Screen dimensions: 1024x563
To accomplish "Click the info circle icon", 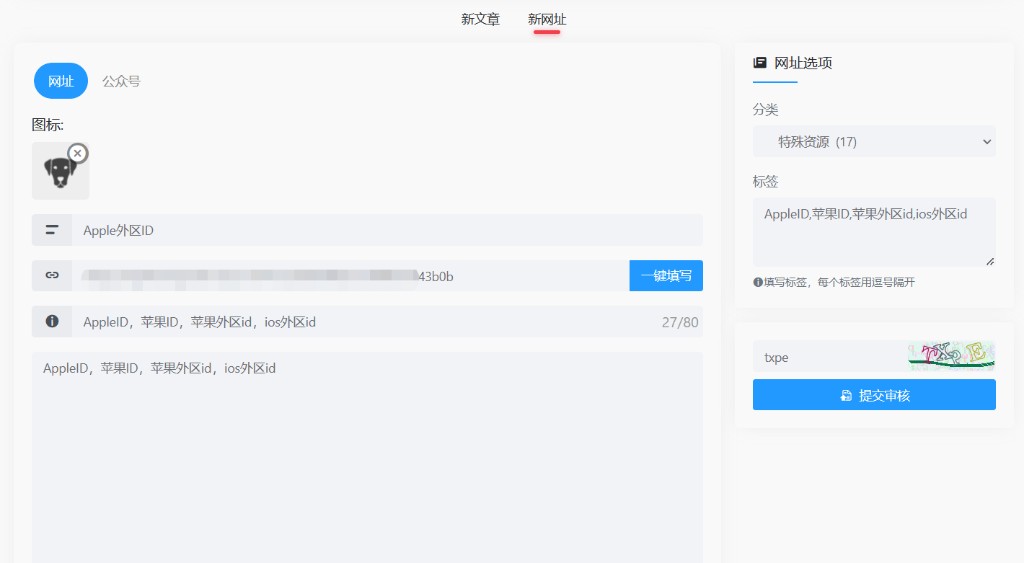I will (x=52, y=321).
